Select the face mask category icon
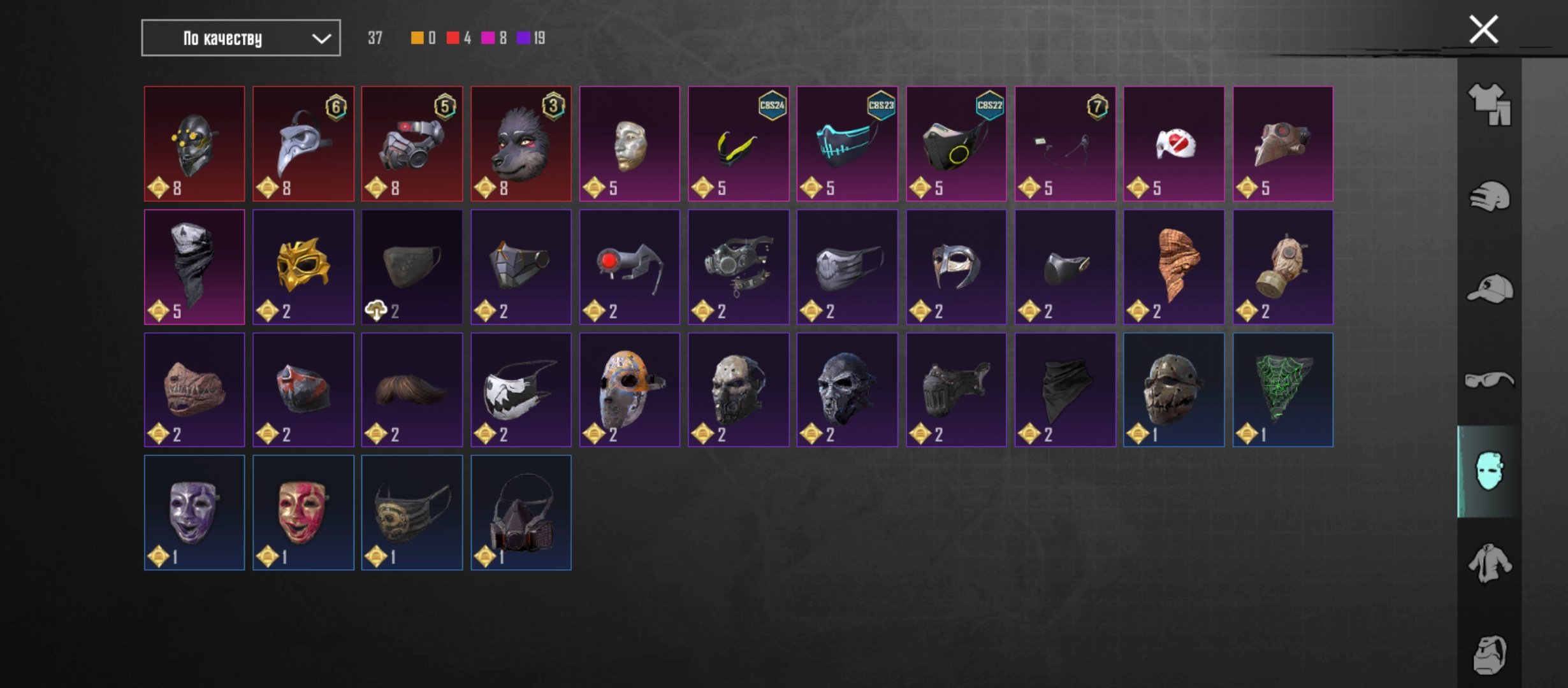The image size is (1568, 688). click(x=1490, y=471)
